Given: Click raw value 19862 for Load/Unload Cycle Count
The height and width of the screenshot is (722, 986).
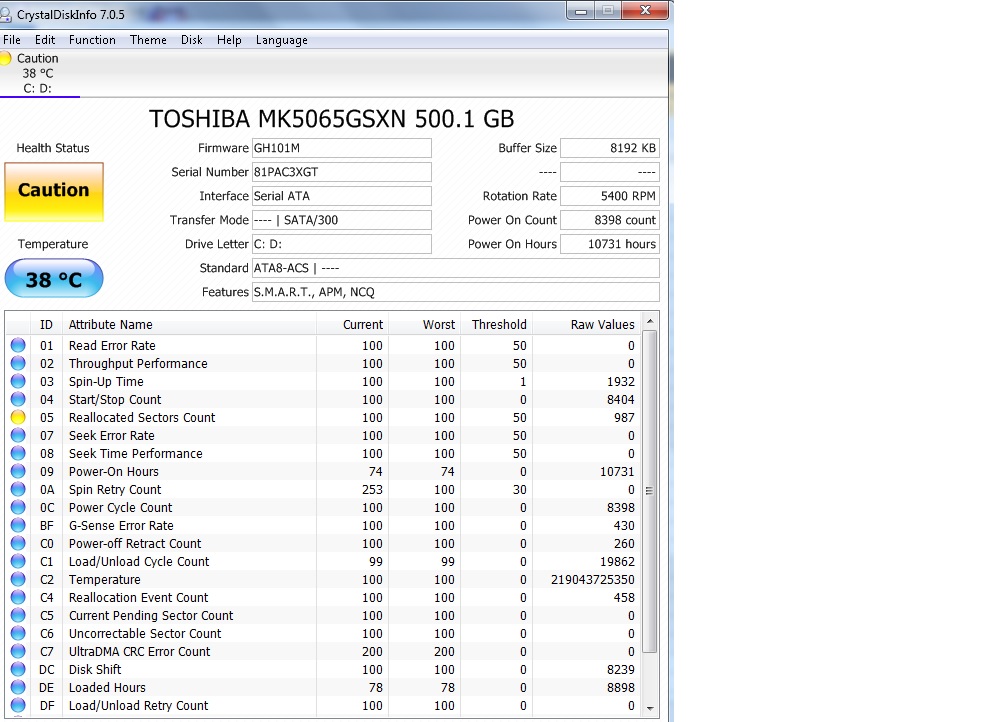Looking at the screenshot, I should [618, 562].
